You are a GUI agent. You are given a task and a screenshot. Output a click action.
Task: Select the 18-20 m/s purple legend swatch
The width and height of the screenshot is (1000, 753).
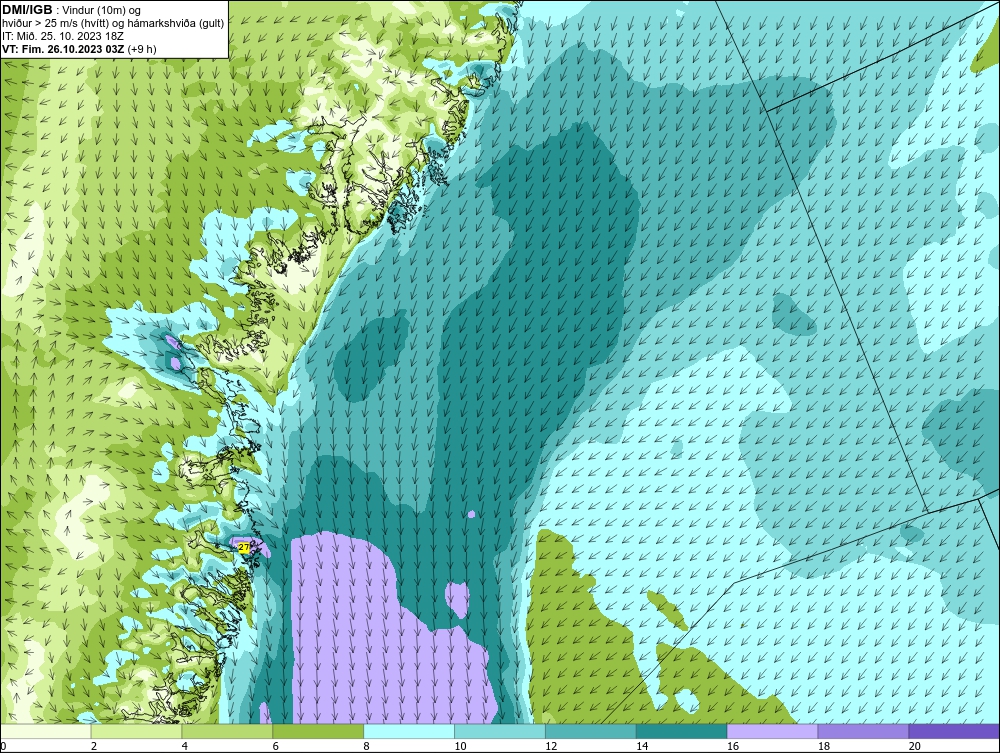[863, 731]
